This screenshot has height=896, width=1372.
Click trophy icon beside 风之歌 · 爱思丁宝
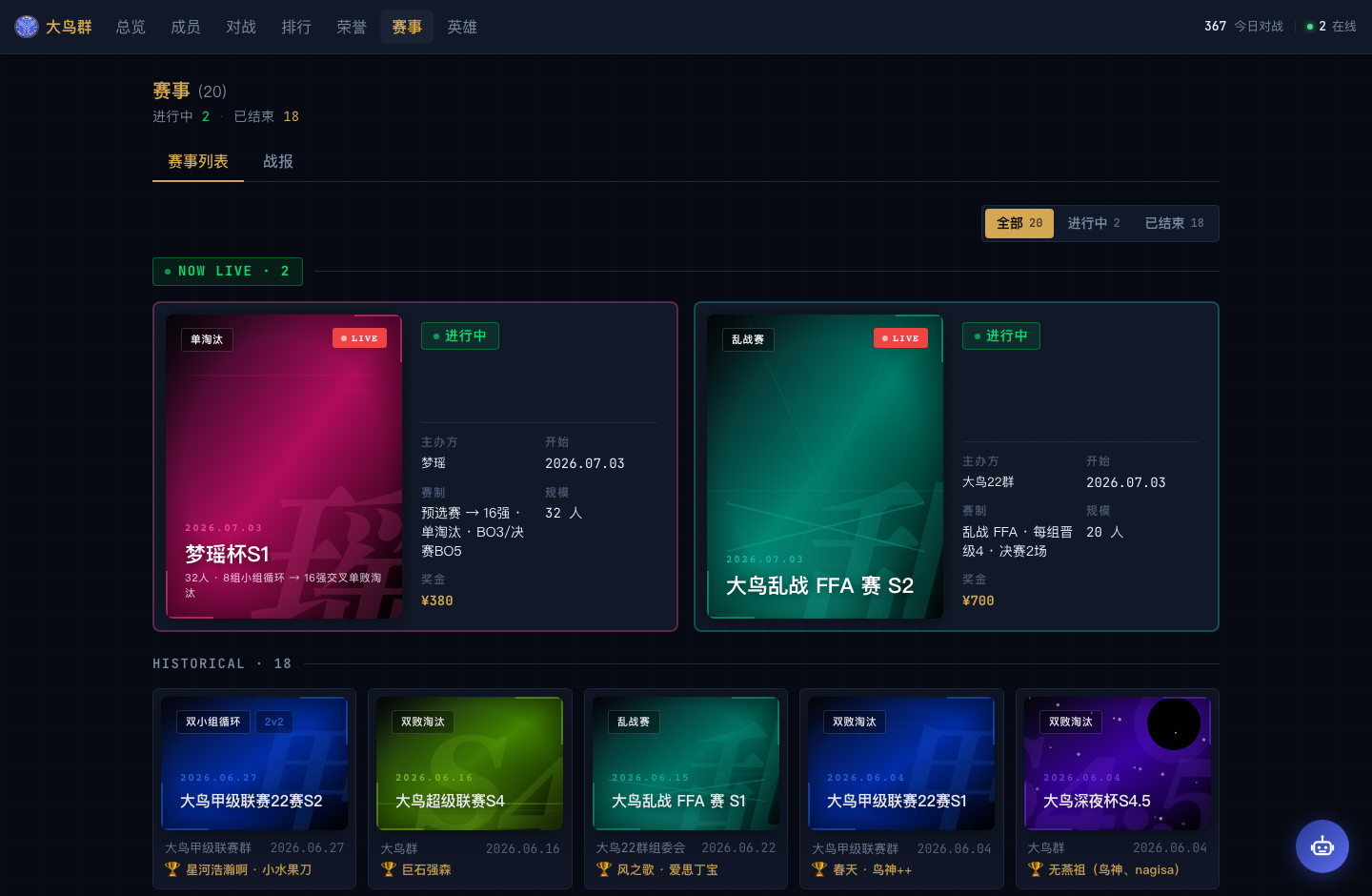pyautogui.click(x=604, y=869)
